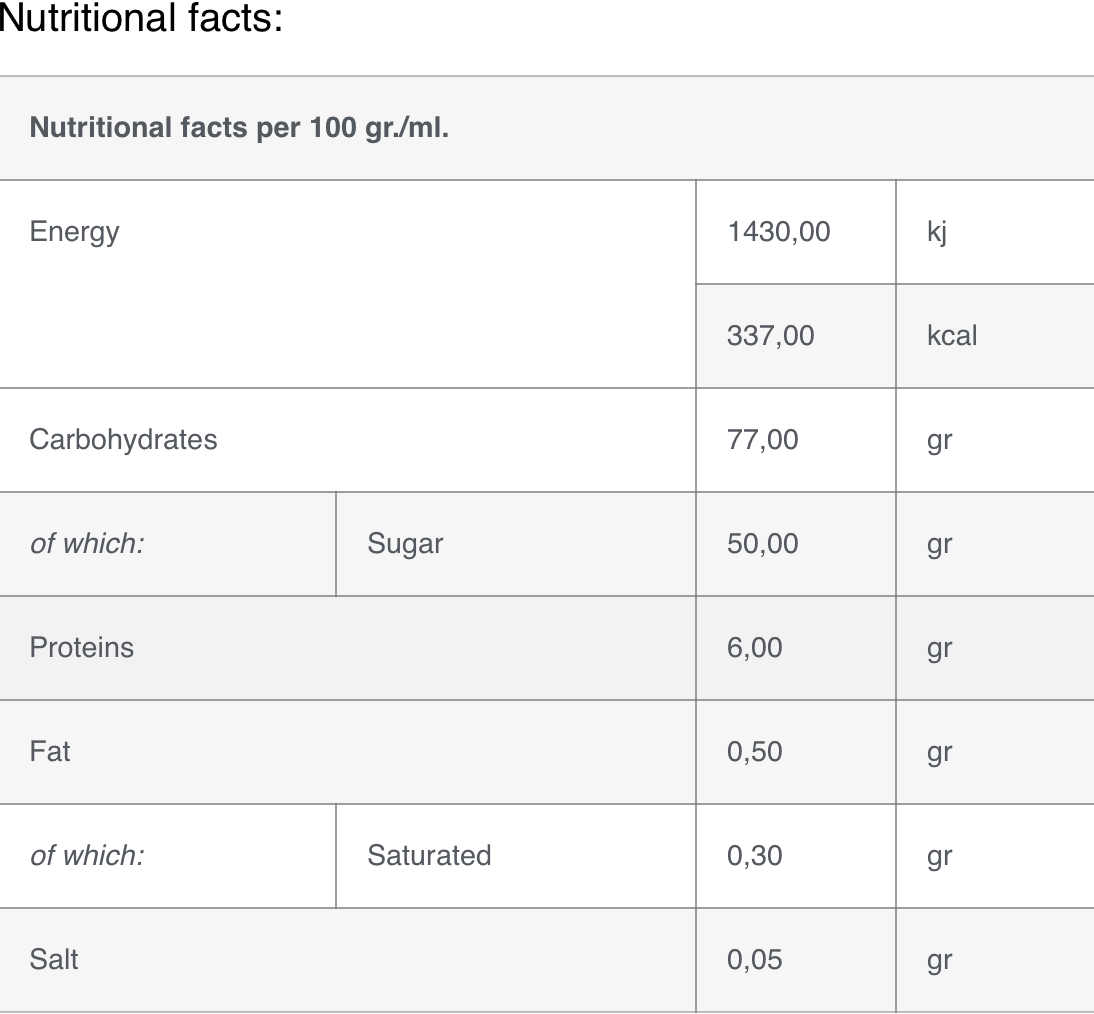Click 'of which:' beside Sugar
Viewport: 1094px width, 1014px height.
pos(87,544)
